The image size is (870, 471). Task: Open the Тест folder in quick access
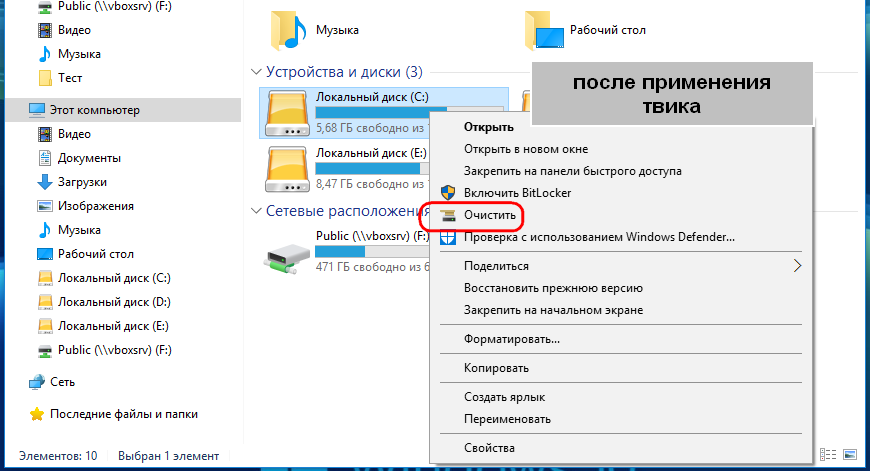pos(69,78)
